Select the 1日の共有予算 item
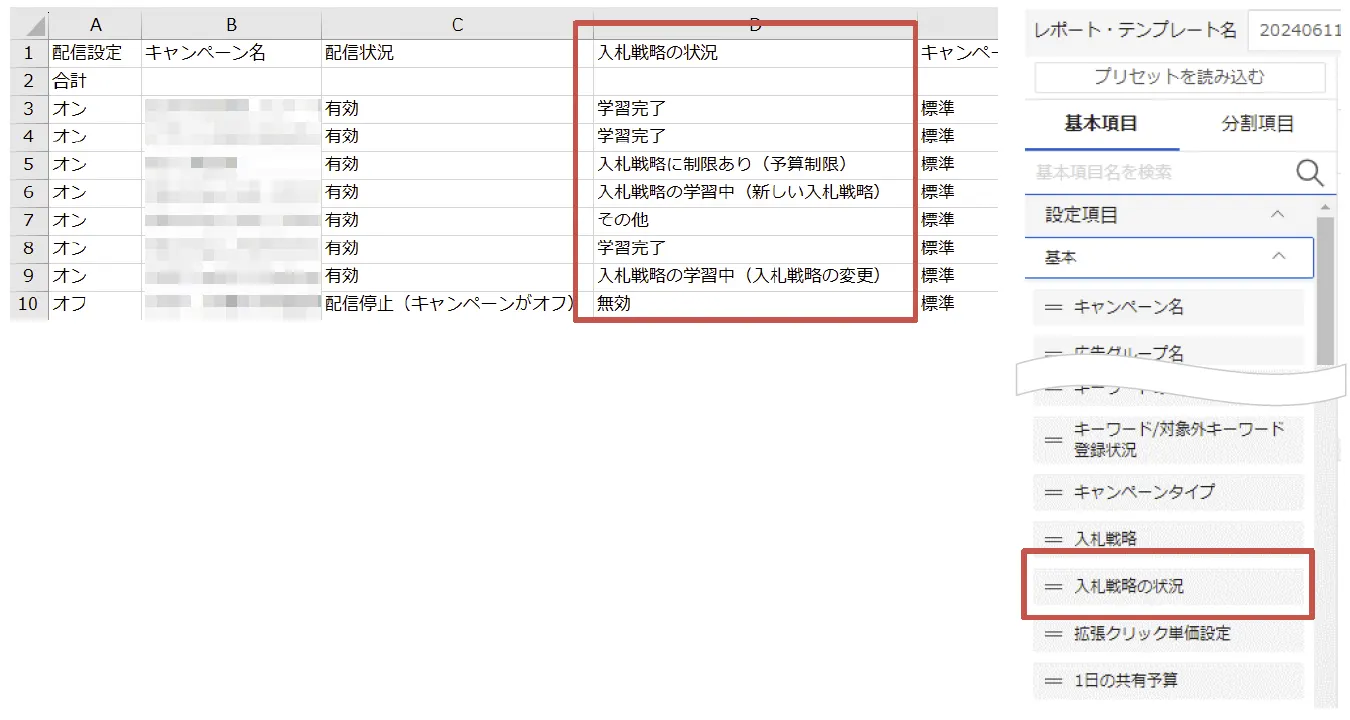Image resolution: width=1350 pixels, height=720 pixels. coord(1168,680)
